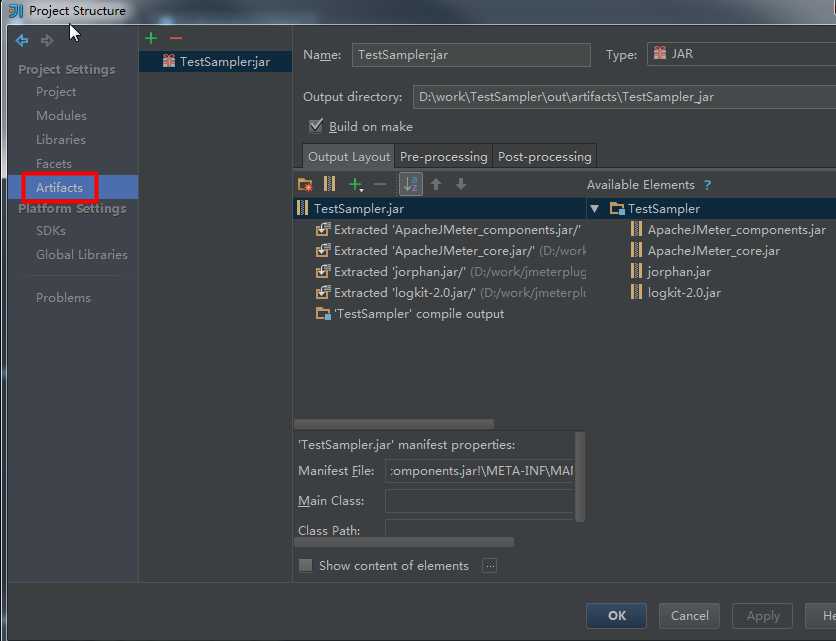Image resolution: width=836 pixels, height=641 pixels.
Task: Click the Output directory field
Action: 624,97
